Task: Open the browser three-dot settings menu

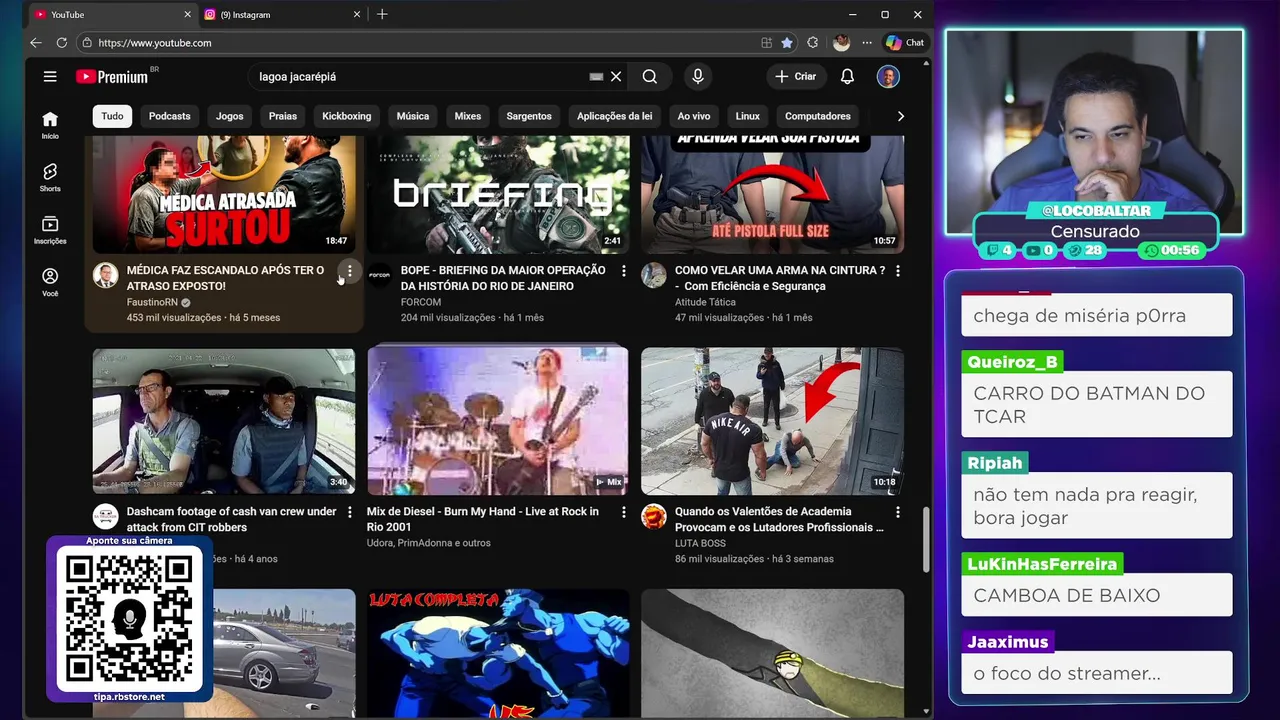Action: [x=866, y=43]
